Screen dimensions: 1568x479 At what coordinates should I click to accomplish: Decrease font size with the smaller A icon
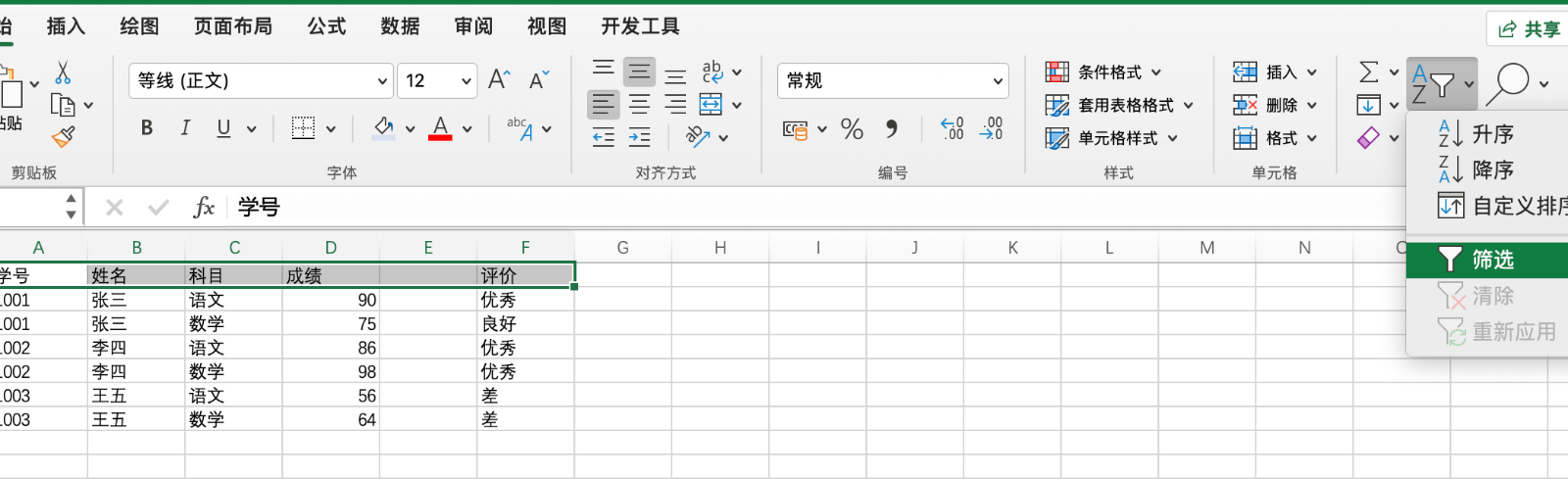point(539,80)
